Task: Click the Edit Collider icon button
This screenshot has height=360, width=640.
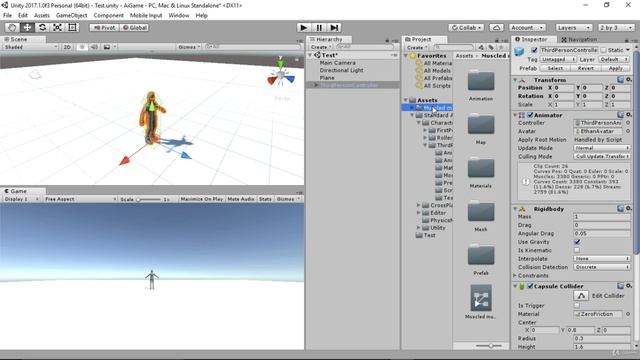Action: 581,296
